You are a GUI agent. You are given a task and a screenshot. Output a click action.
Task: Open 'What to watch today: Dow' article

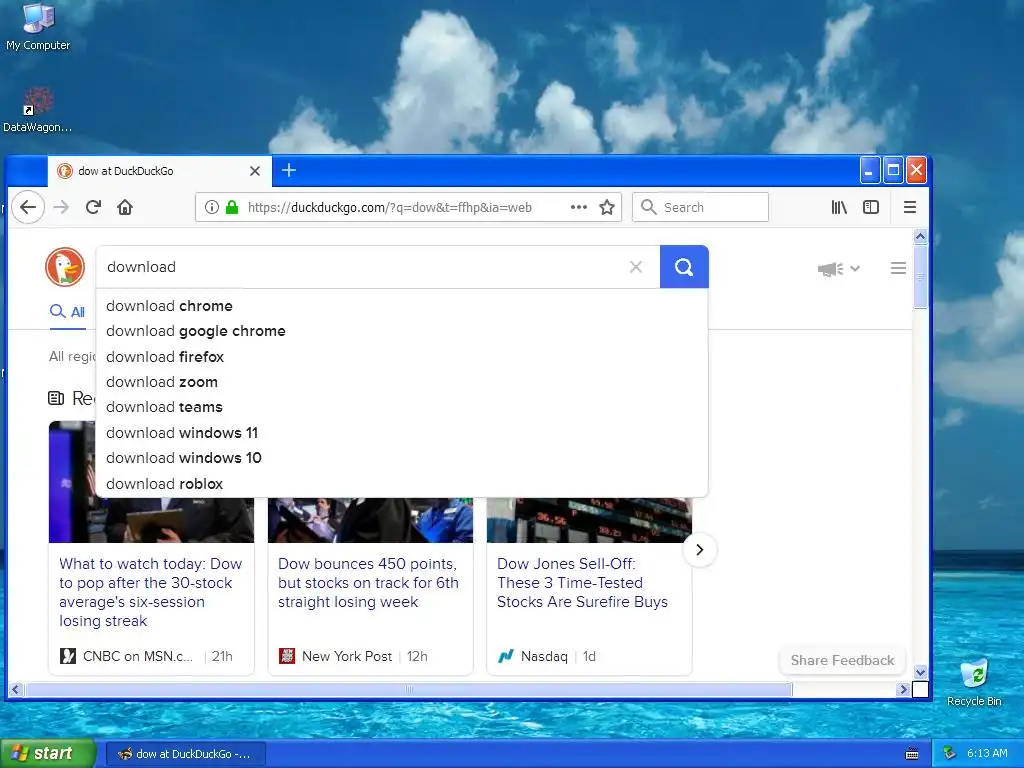click(150, 592)
